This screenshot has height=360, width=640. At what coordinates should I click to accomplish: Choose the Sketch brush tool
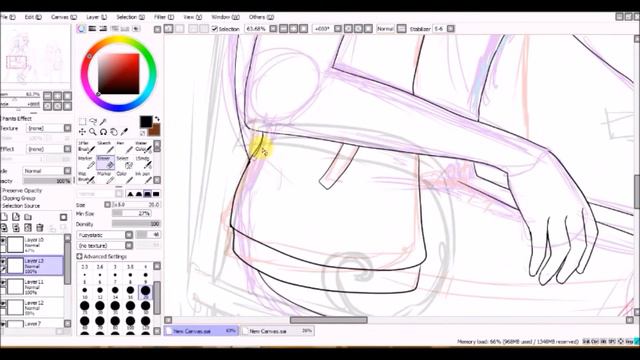(x=105, y=147)
